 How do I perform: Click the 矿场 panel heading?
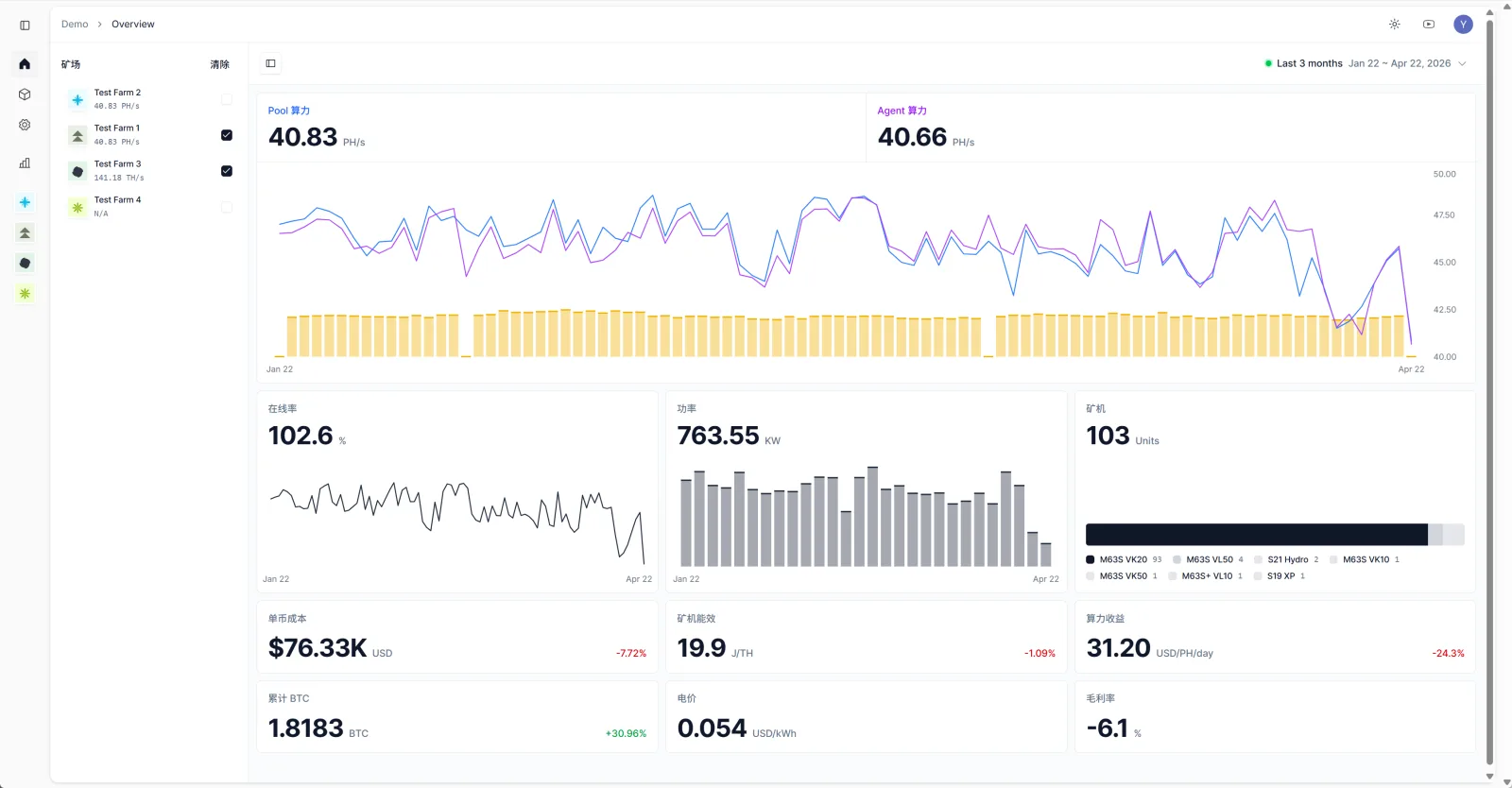coord(71,64)
